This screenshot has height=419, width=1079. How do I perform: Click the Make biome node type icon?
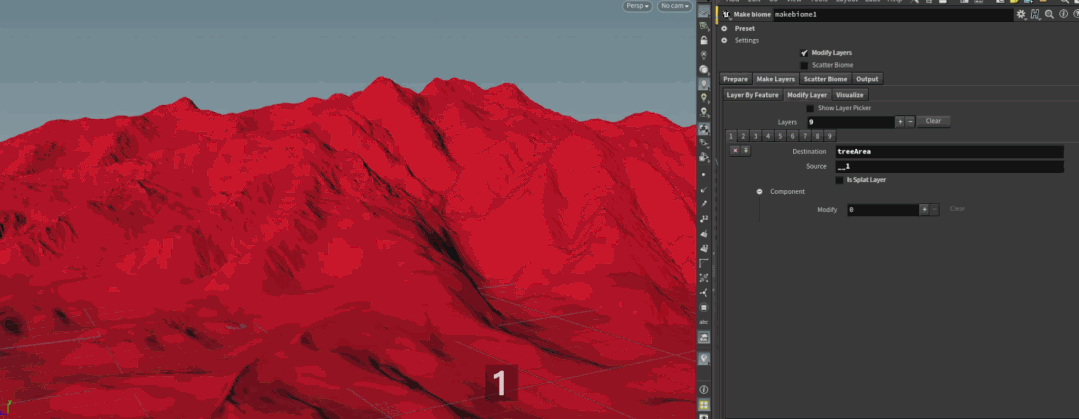point(727,14)
